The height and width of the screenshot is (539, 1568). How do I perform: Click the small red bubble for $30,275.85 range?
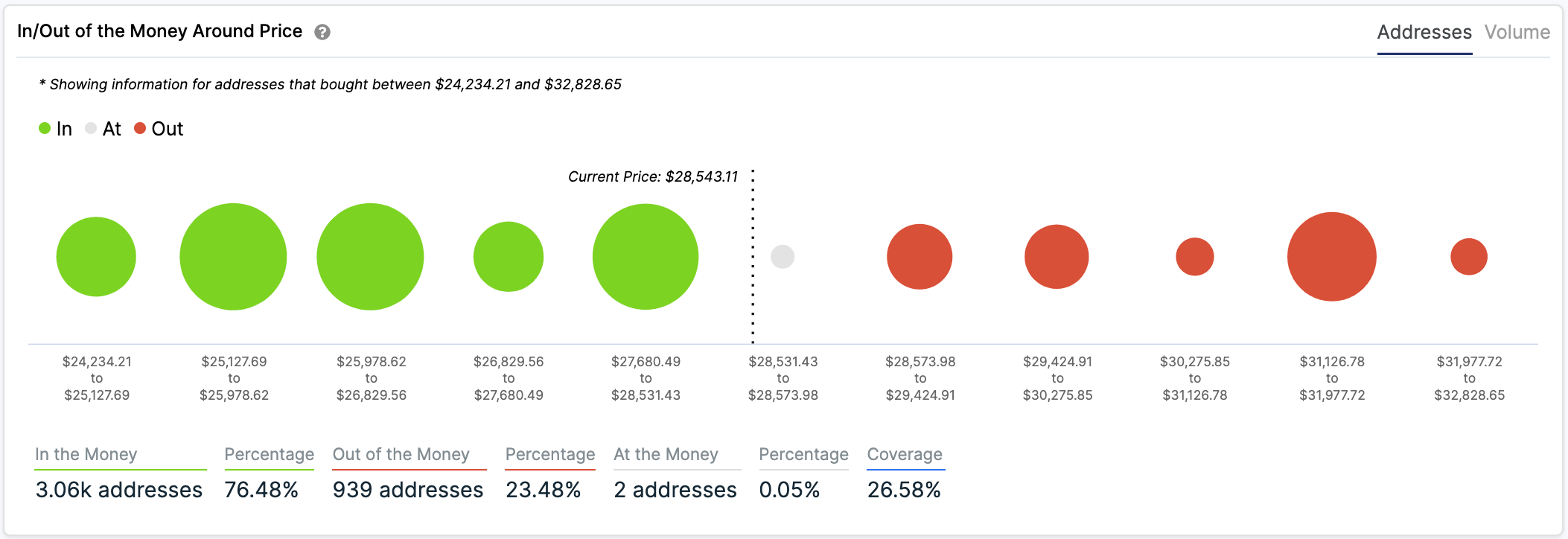tap(1195, 257)
